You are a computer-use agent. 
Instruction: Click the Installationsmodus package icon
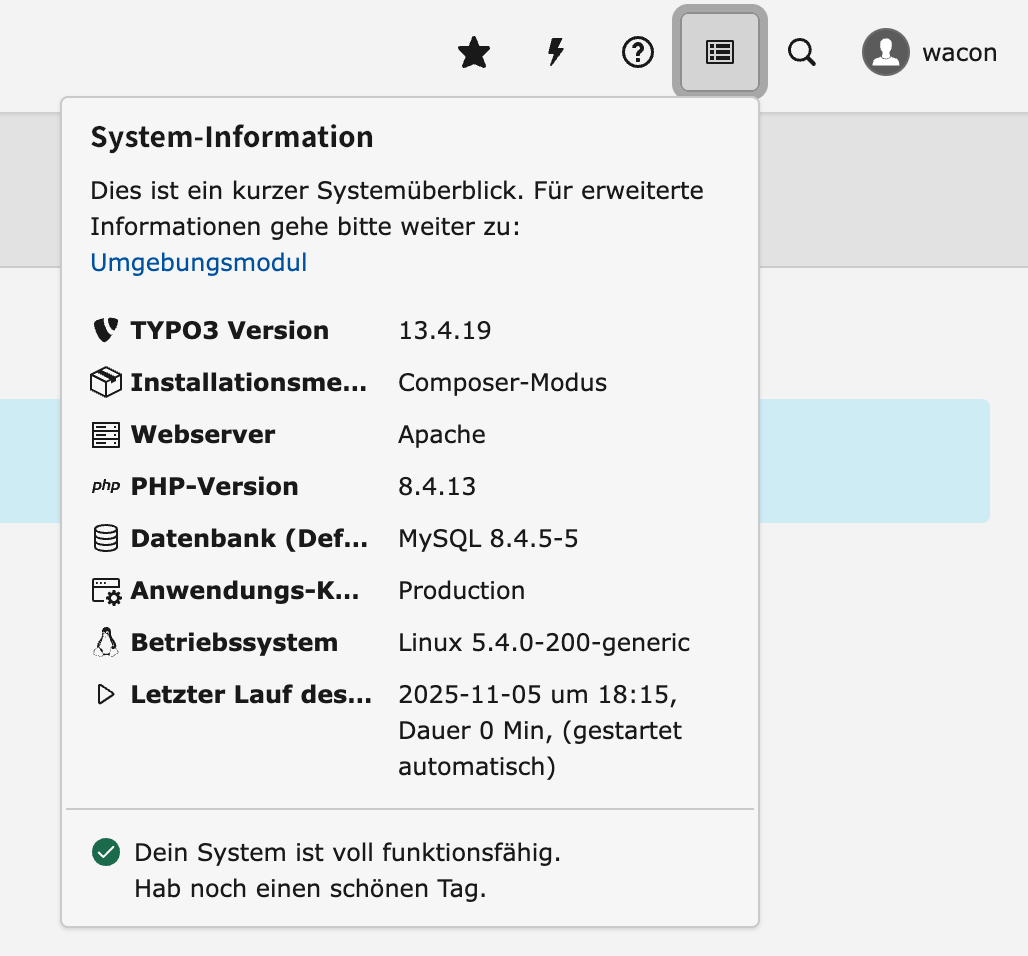105,383
